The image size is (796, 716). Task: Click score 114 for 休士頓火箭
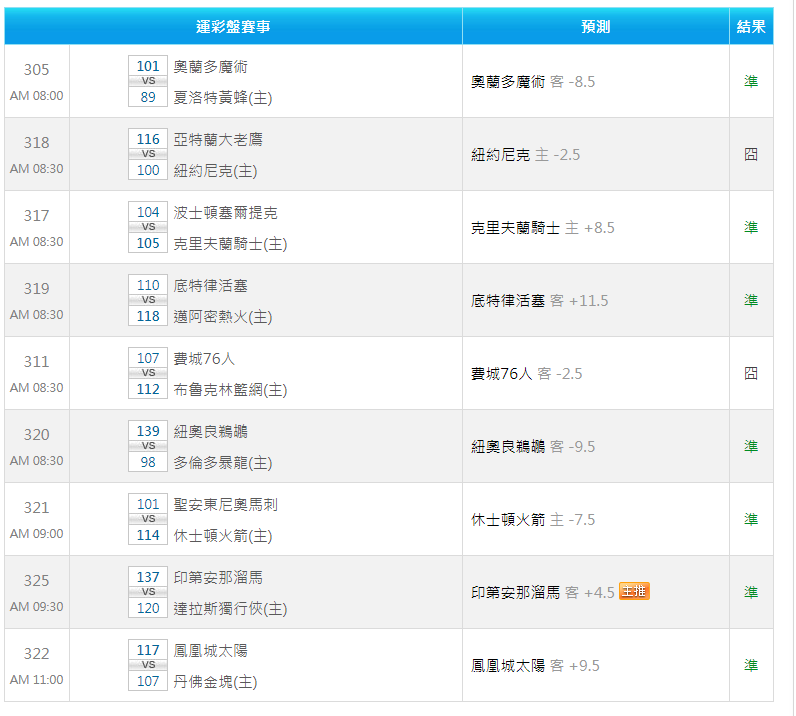pos(148,536)
